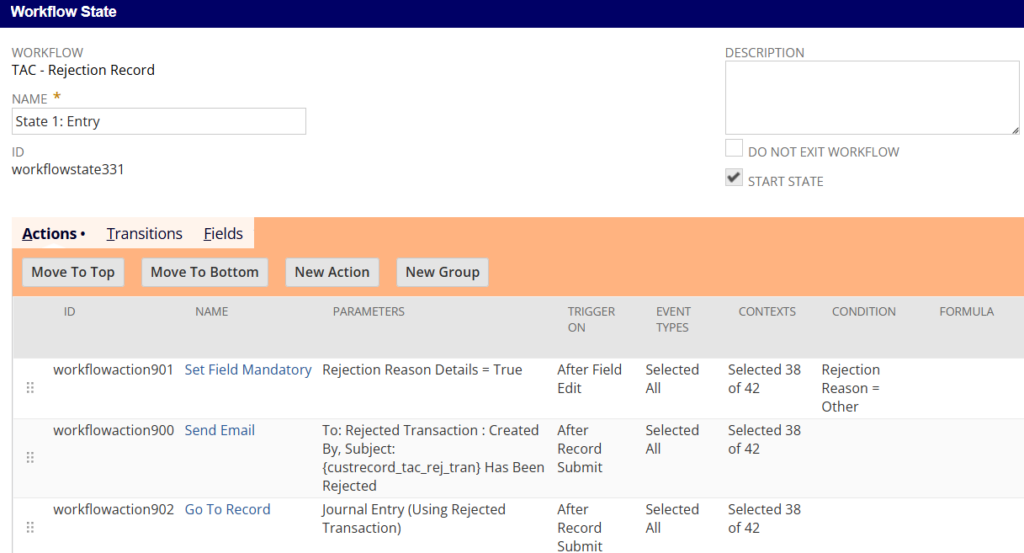Open the Set Field Mandatory action link
Image resolution: width=1024 pixels, height=553 pixels.
click(248, 370)
